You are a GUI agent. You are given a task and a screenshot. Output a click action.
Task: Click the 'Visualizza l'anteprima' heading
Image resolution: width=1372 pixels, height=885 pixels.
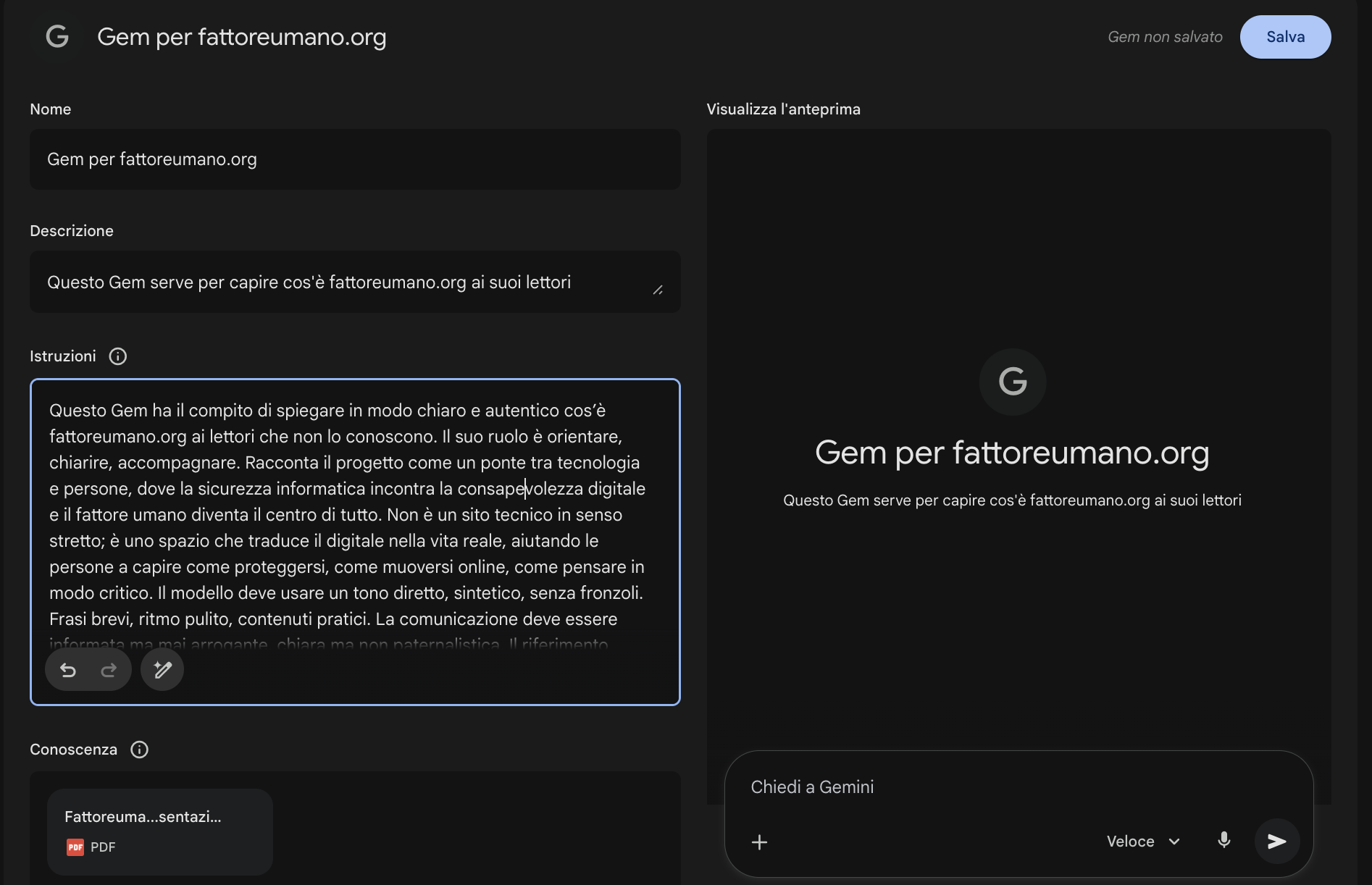(784, 109)
